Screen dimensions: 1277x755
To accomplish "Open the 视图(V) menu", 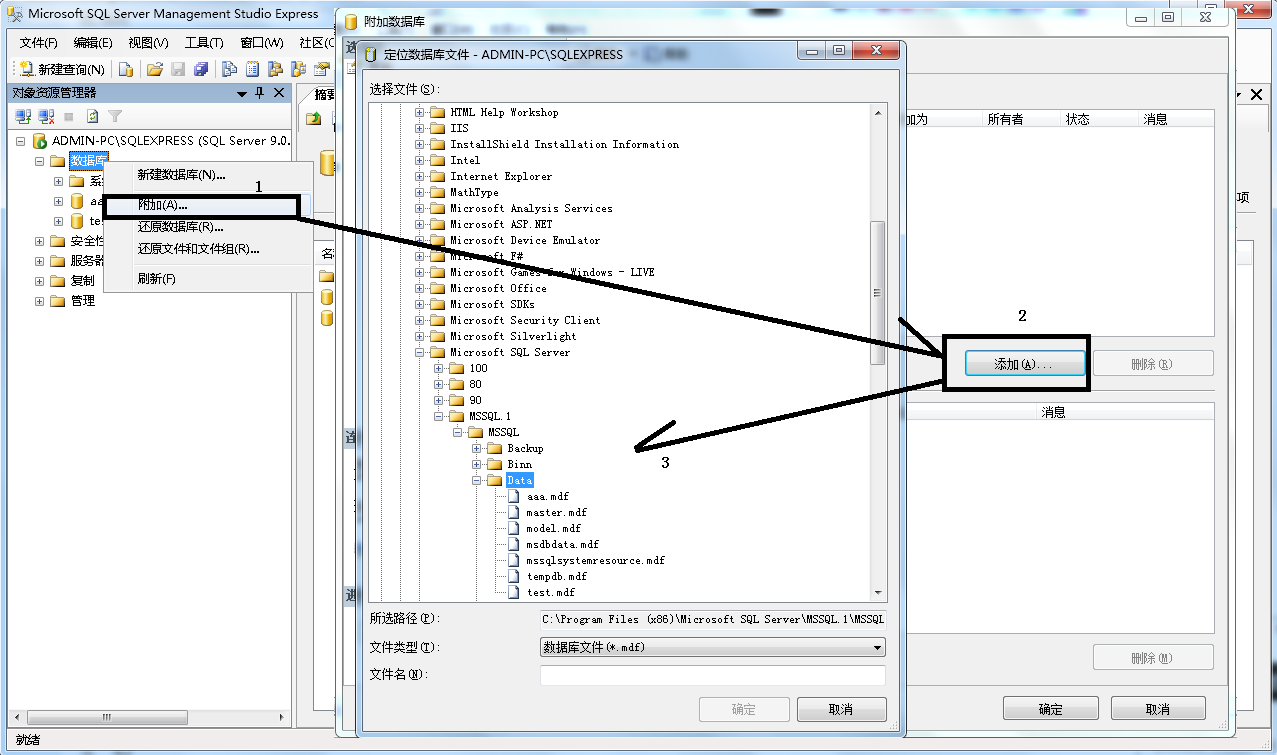I will pos(148,42).
